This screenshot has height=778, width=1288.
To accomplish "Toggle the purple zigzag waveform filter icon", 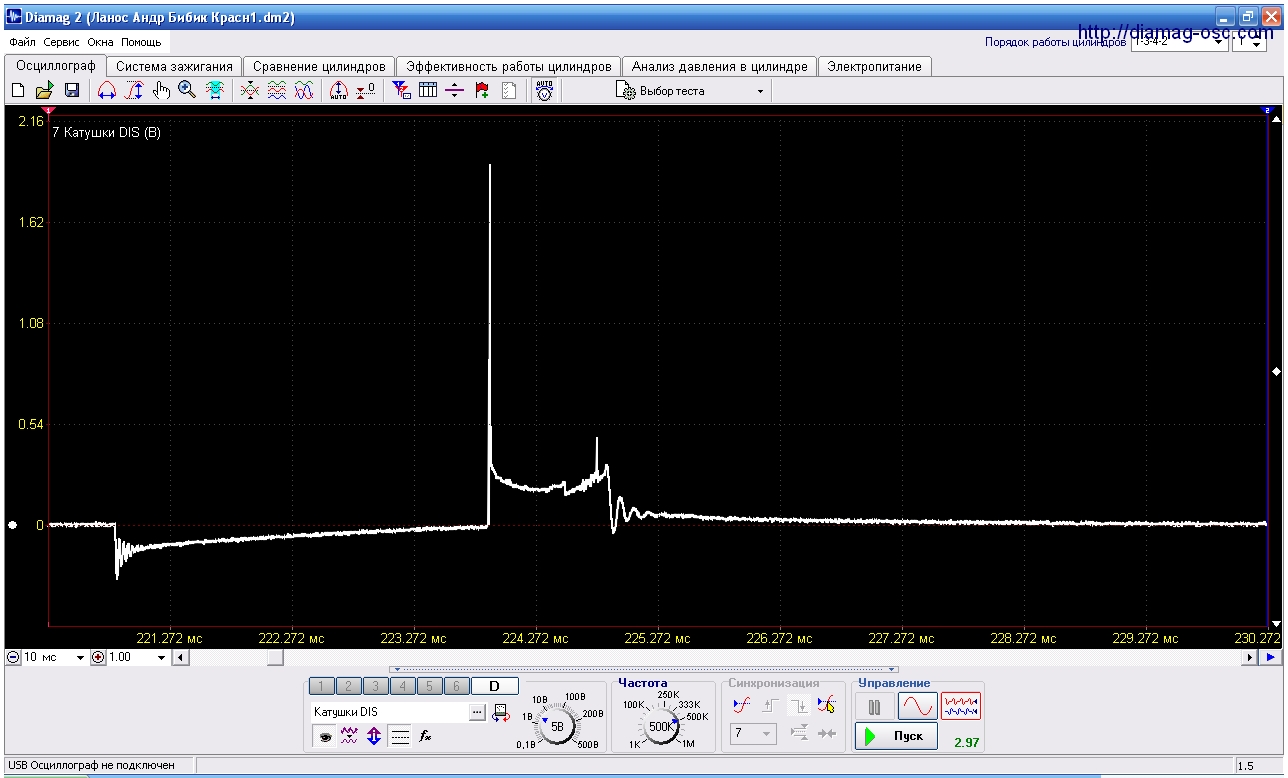I will pos(349,737).
